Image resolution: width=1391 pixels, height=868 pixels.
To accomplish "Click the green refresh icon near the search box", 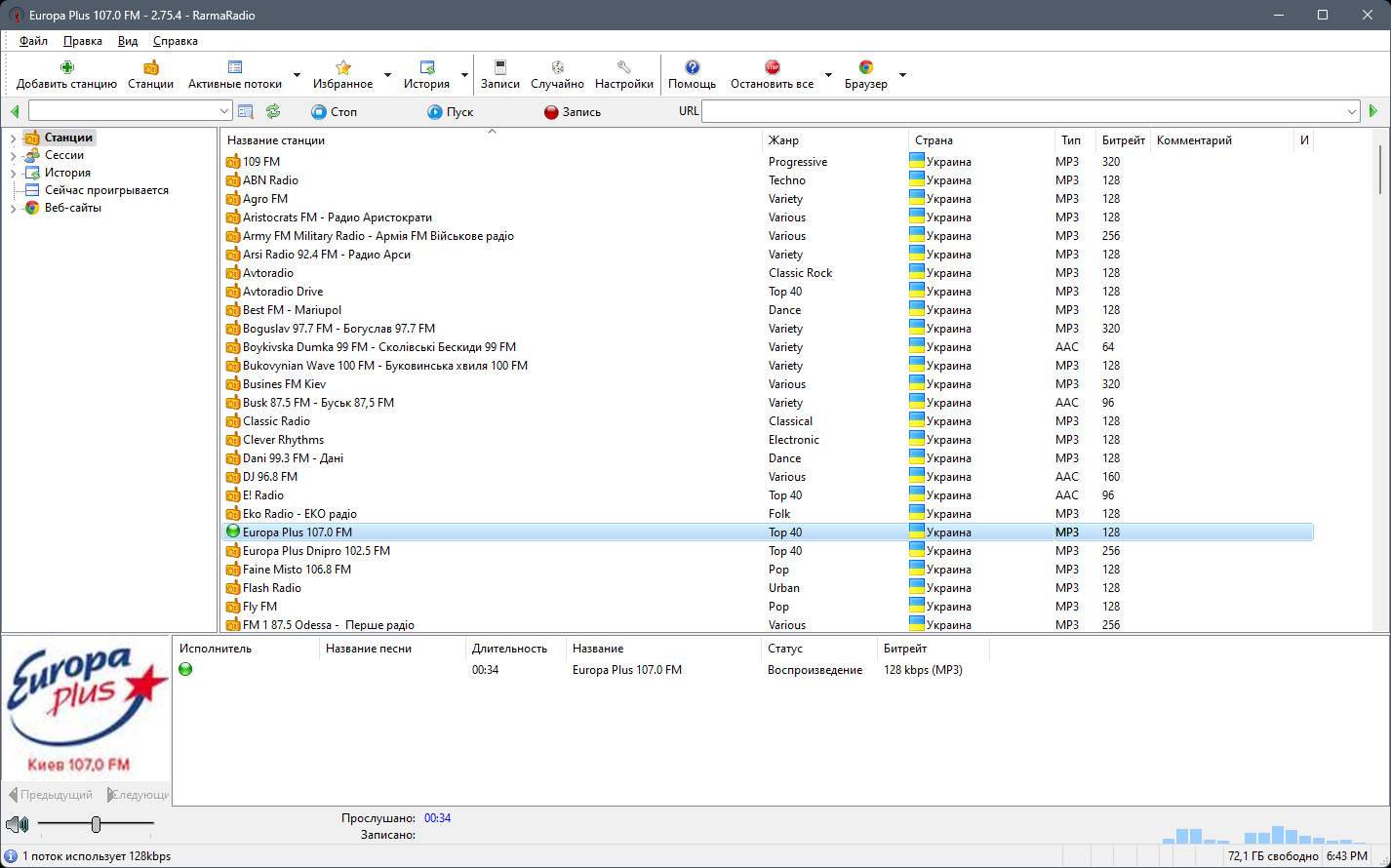I will [273, 110].
